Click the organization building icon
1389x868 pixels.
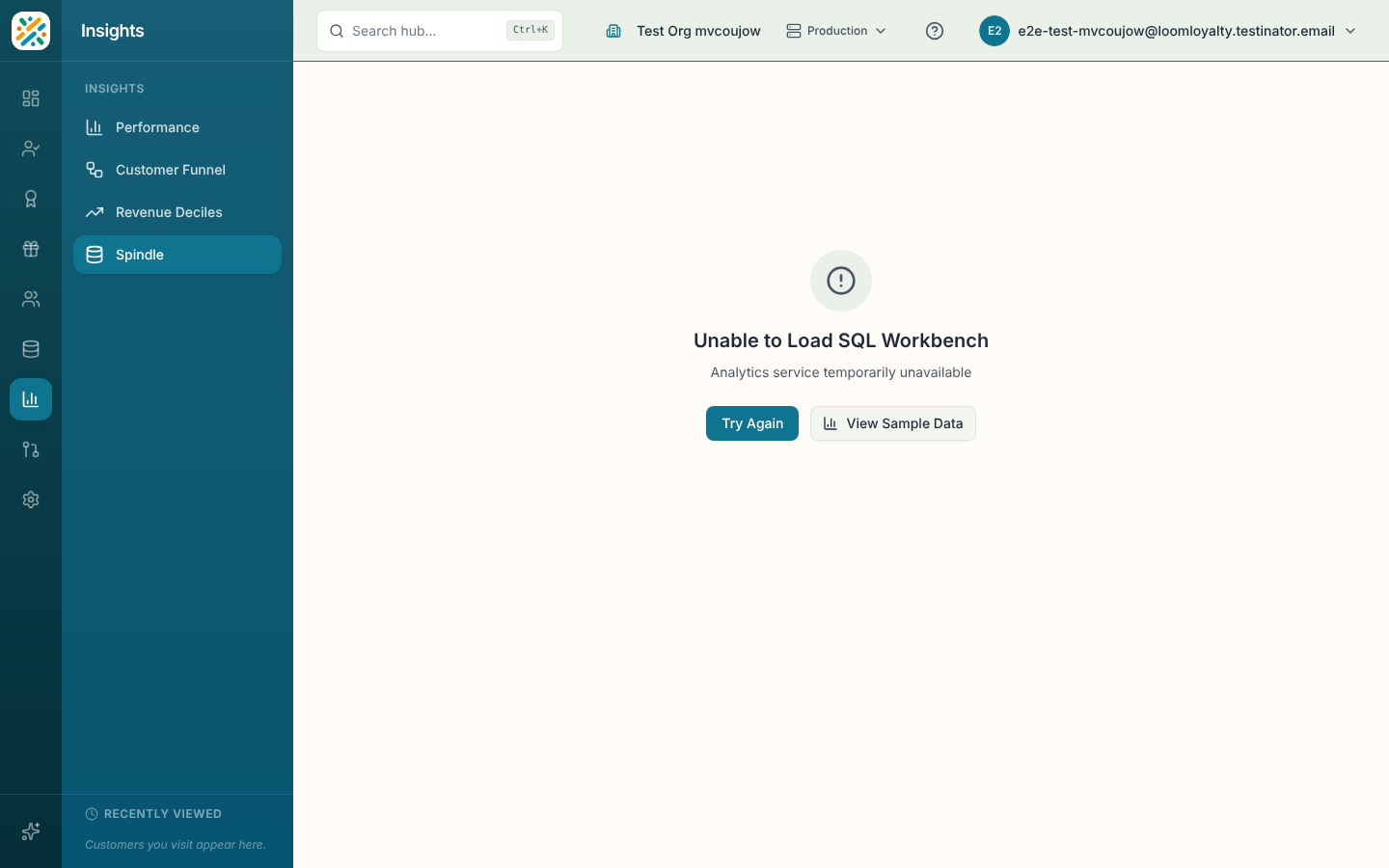[x=613, y=31]
